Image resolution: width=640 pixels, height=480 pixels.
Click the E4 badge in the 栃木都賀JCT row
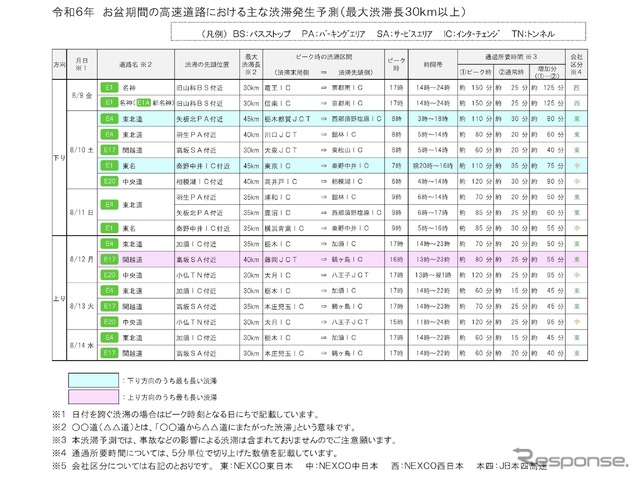click(109, 119)
